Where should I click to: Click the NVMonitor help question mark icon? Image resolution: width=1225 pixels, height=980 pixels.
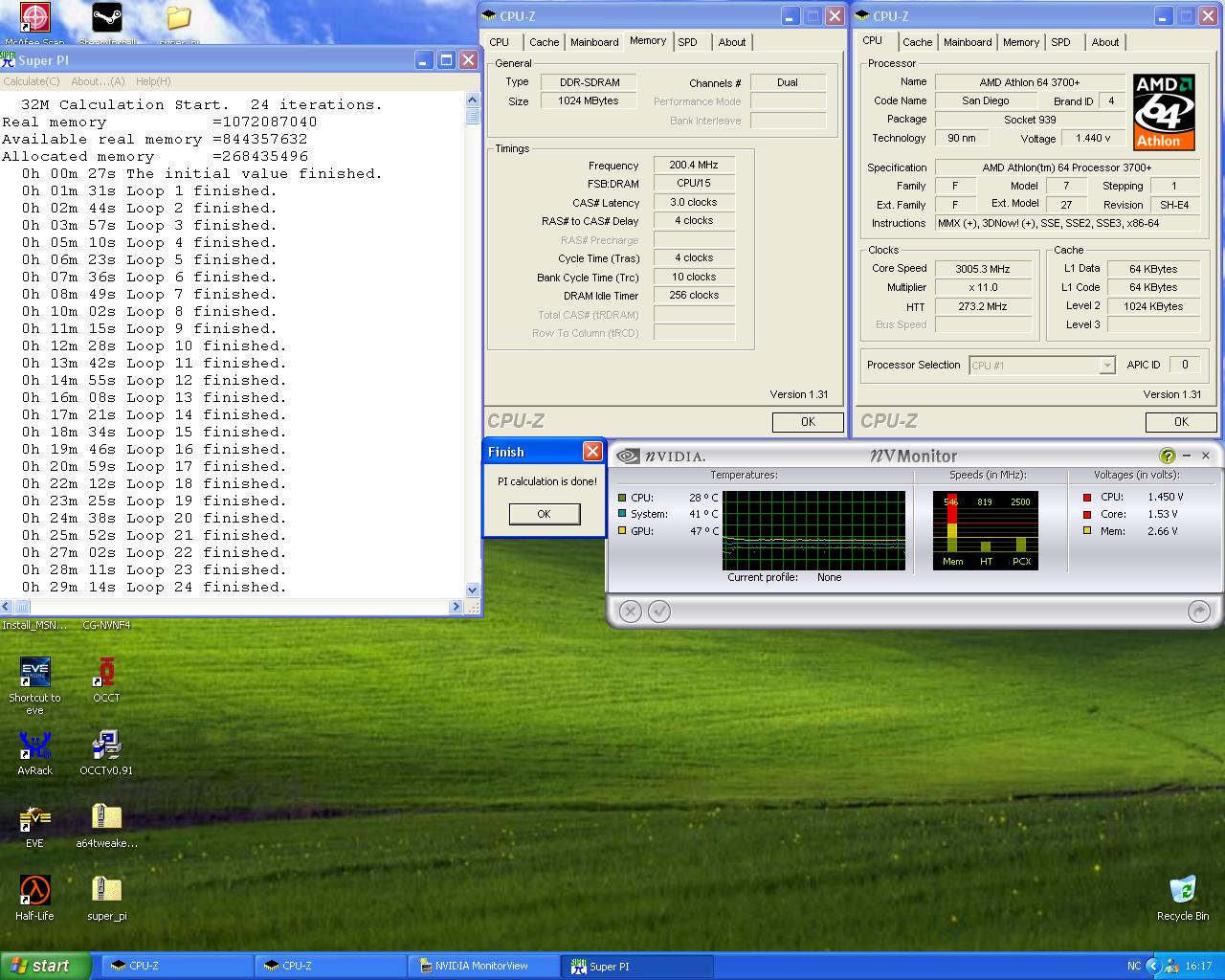click(x=1167, y=457)
